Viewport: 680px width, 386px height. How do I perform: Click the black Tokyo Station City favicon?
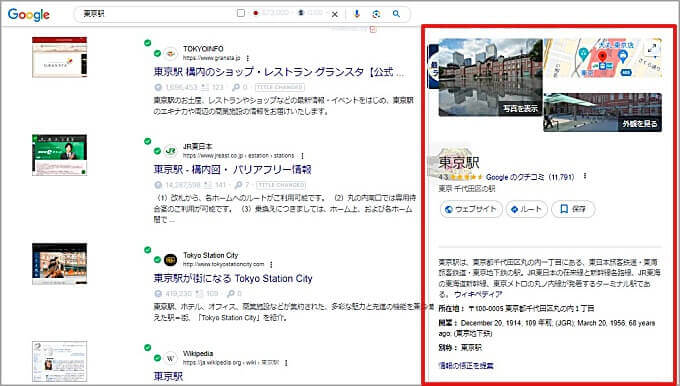point(171,260)
